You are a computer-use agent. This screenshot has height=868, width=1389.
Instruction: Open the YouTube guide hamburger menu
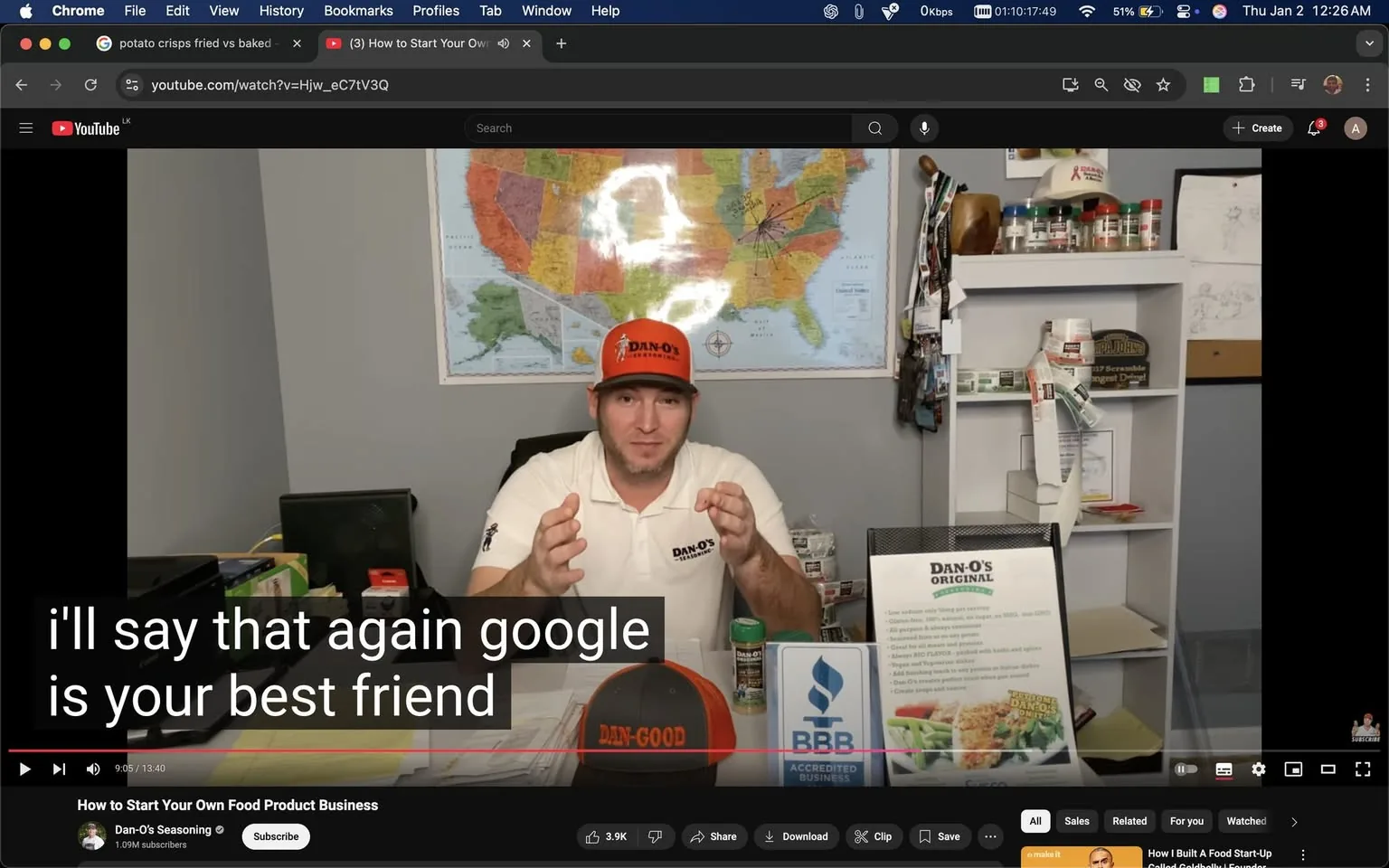(x=26, y=127)
